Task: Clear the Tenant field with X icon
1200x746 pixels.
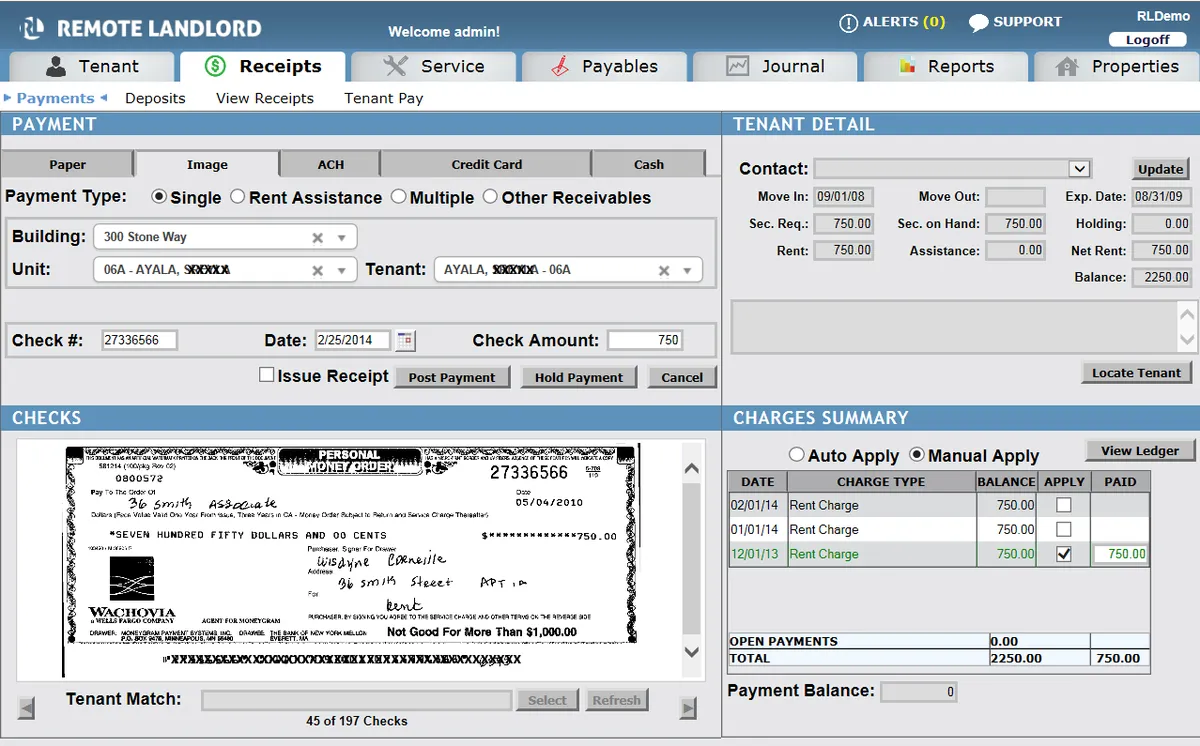Action: click(663, 271)
